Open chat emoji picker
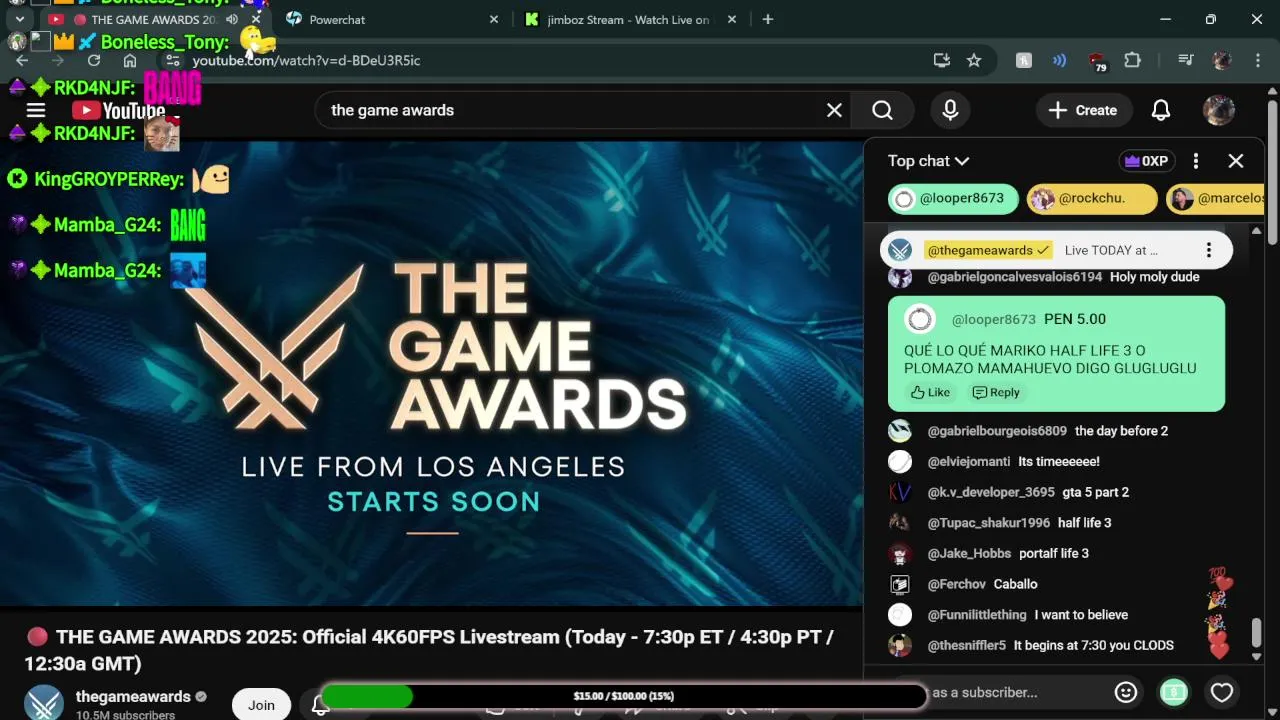This screenshot has height=720, width=1280. [x=1126, y=692]
